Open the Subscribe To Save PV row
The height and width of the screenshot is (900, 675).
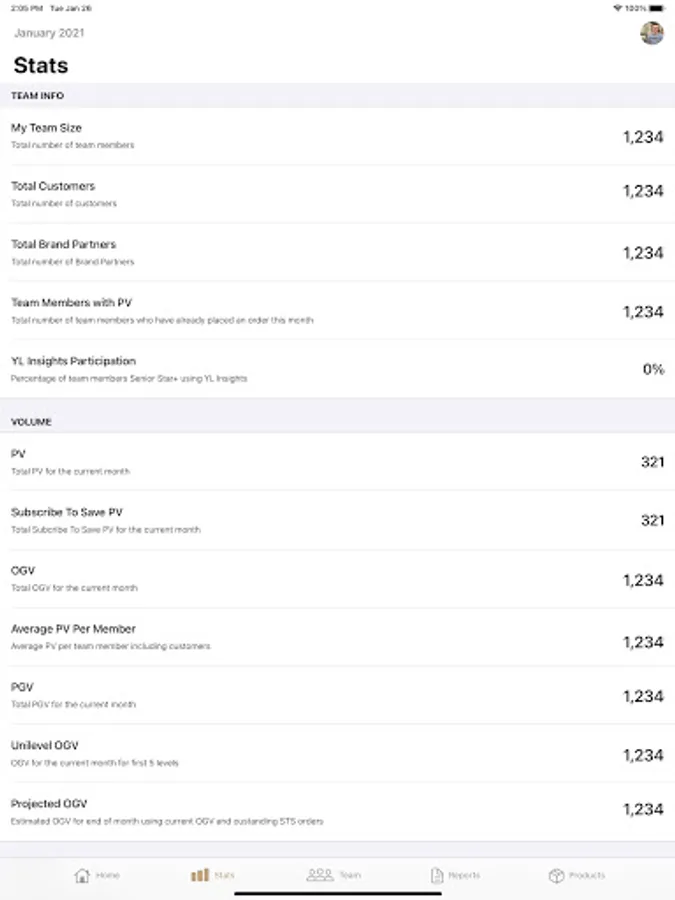pyautogui.click(x=337, y=520)
